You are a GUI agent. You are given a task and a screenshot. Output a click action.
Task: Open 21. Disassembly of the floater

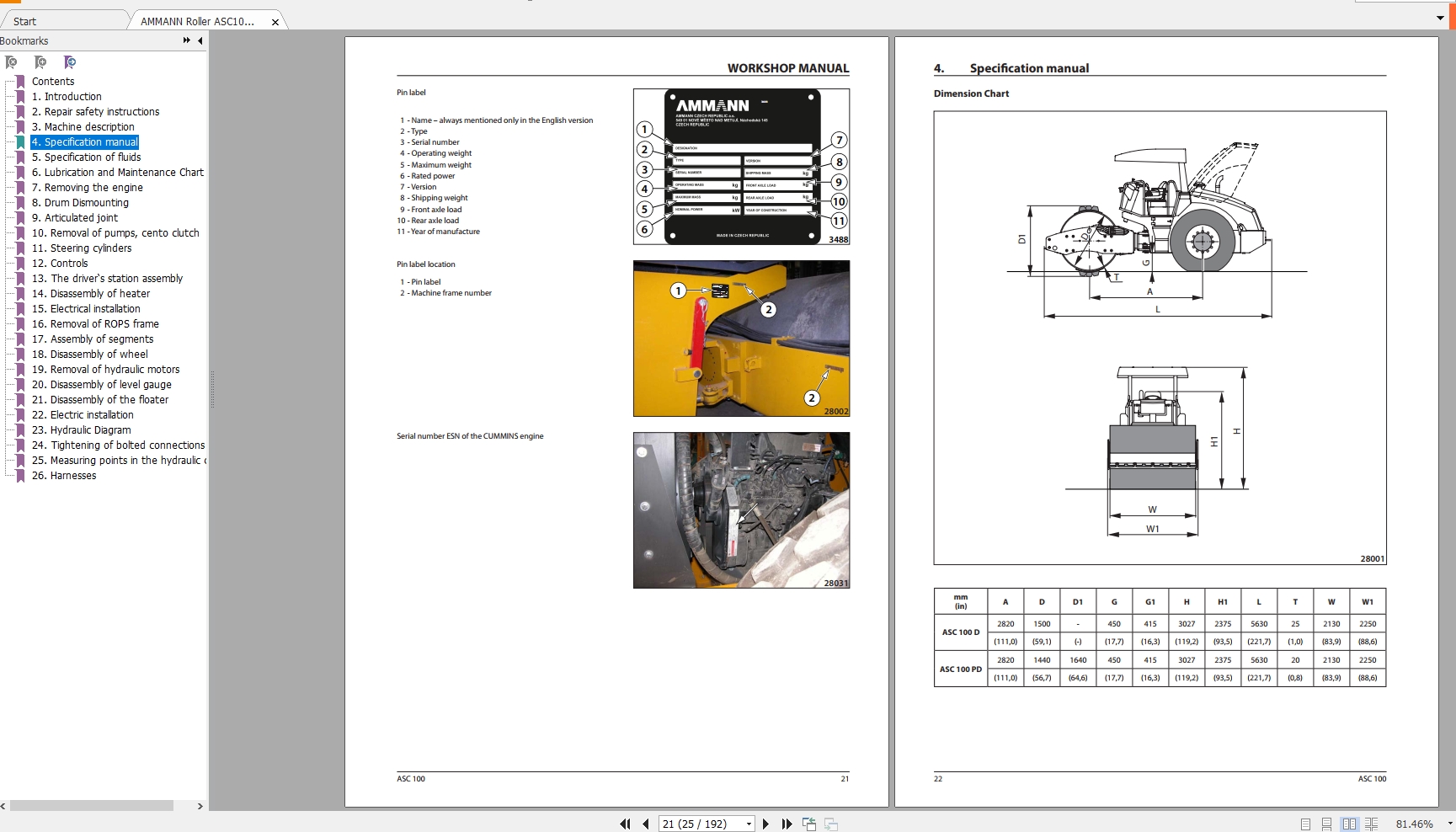point(100,400)
